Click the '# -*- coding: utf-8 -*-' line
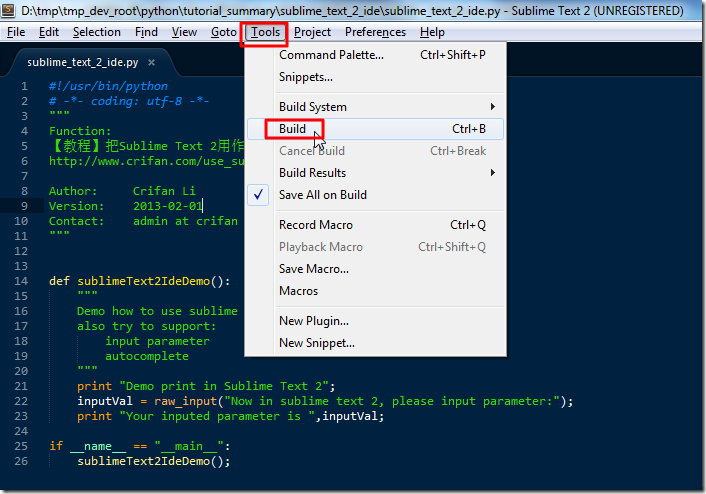706x494 pixels. pos(129,101)
